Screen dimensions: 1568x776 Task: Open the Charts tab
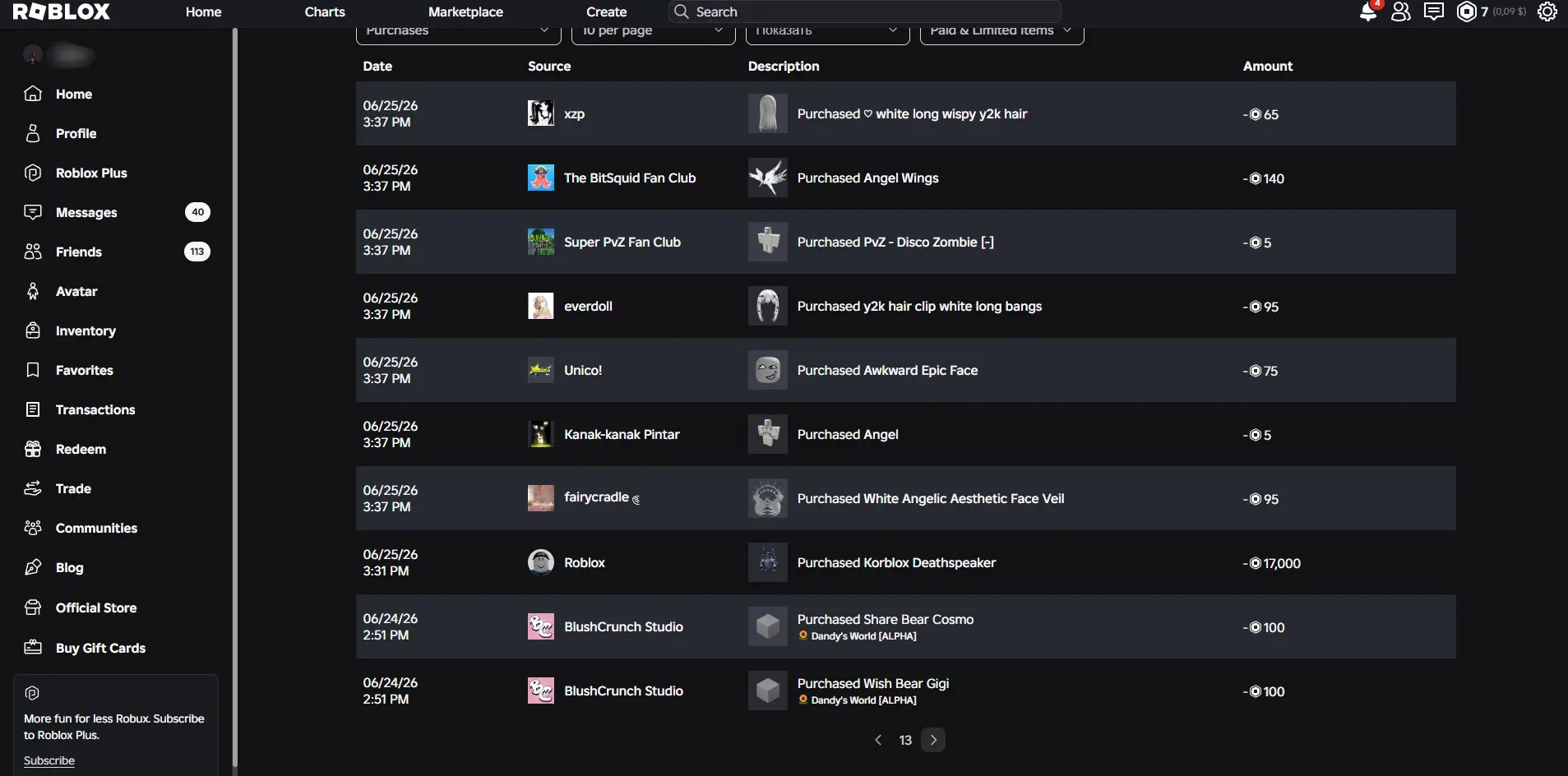[325, 12]
